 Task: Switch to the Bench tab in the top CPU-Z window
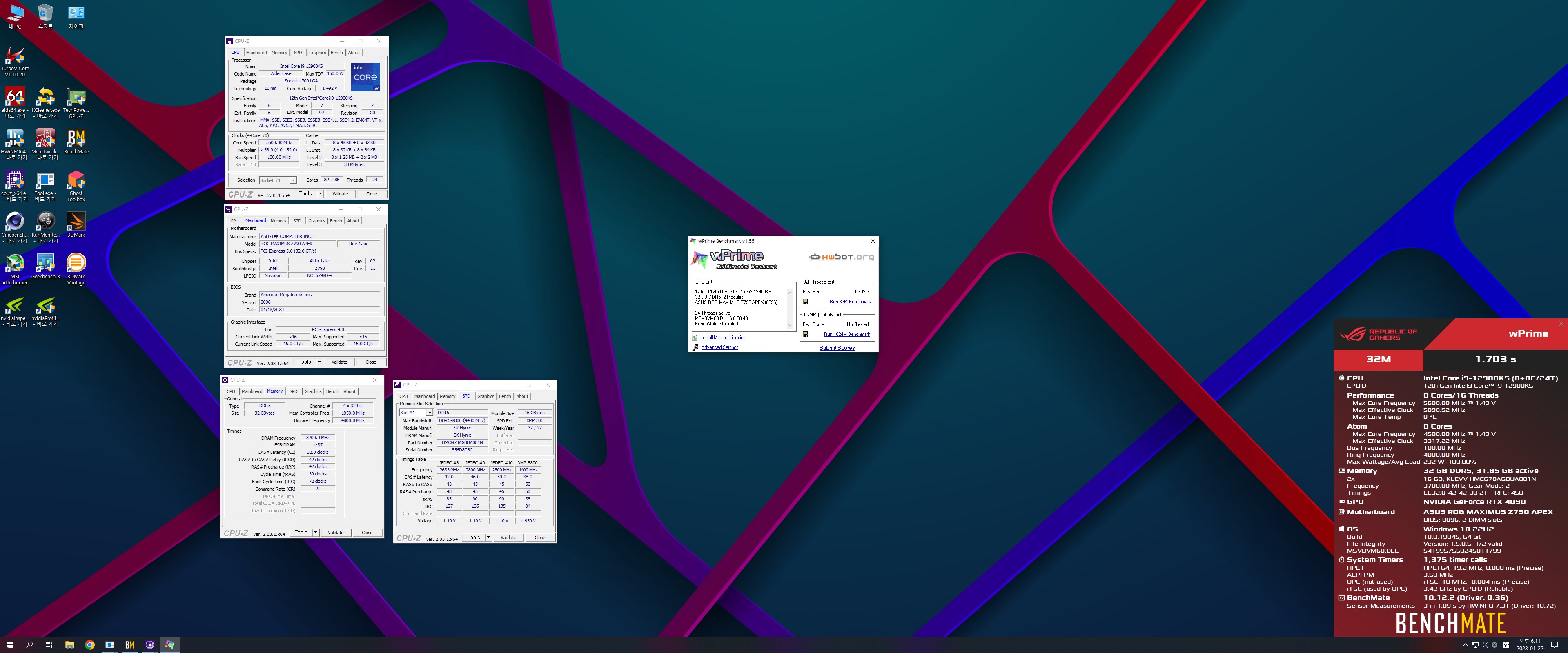tap(336, 52)
